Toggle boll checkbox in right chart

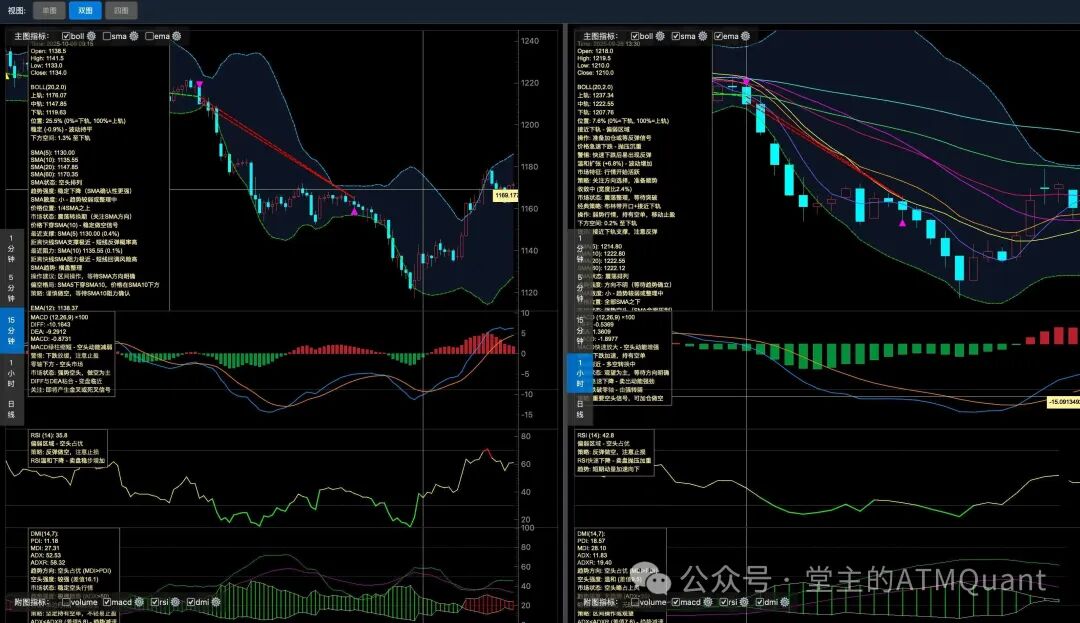(x=635, y=36)
